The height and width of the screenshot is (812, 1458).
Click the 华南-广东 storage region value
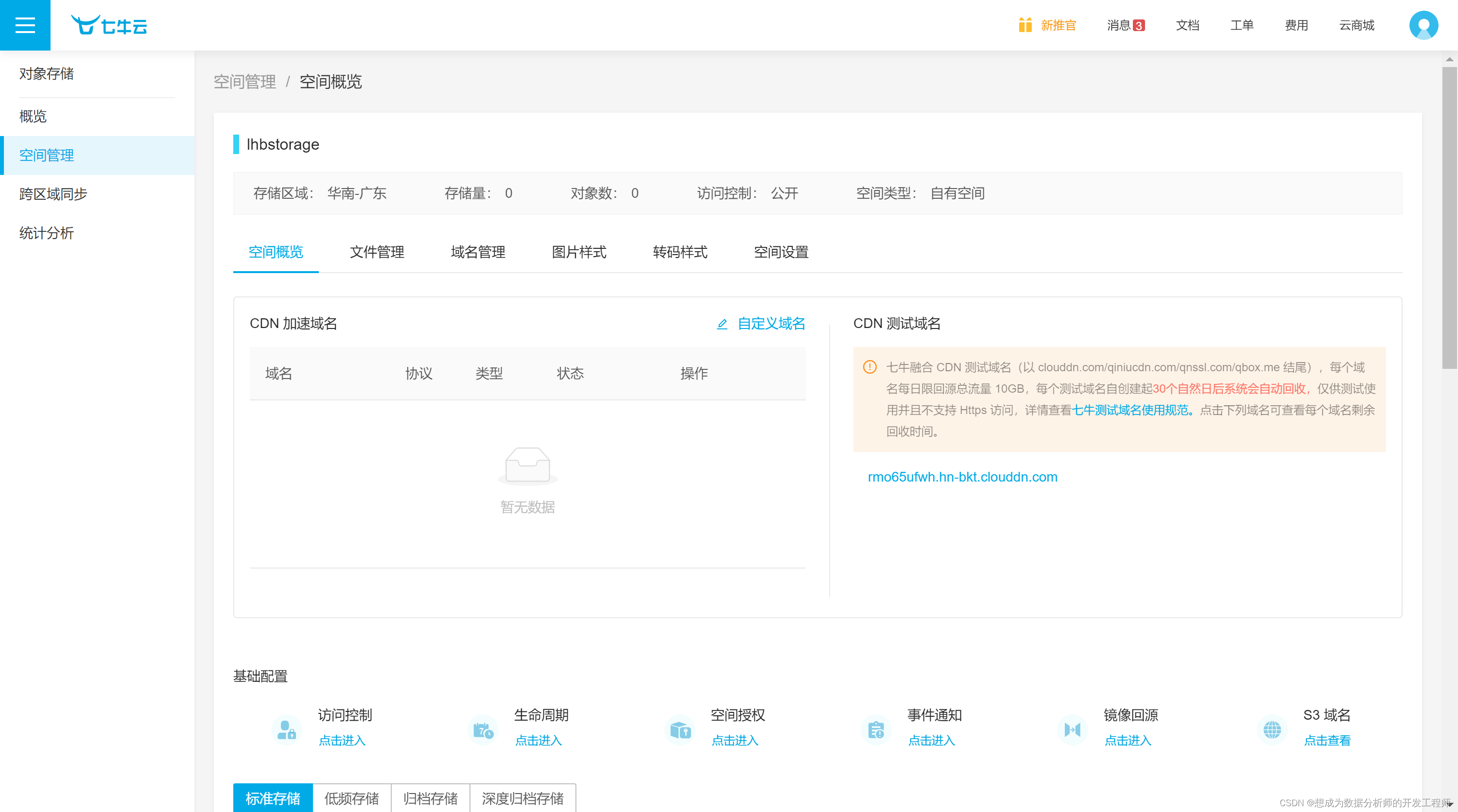pos(357,193)
